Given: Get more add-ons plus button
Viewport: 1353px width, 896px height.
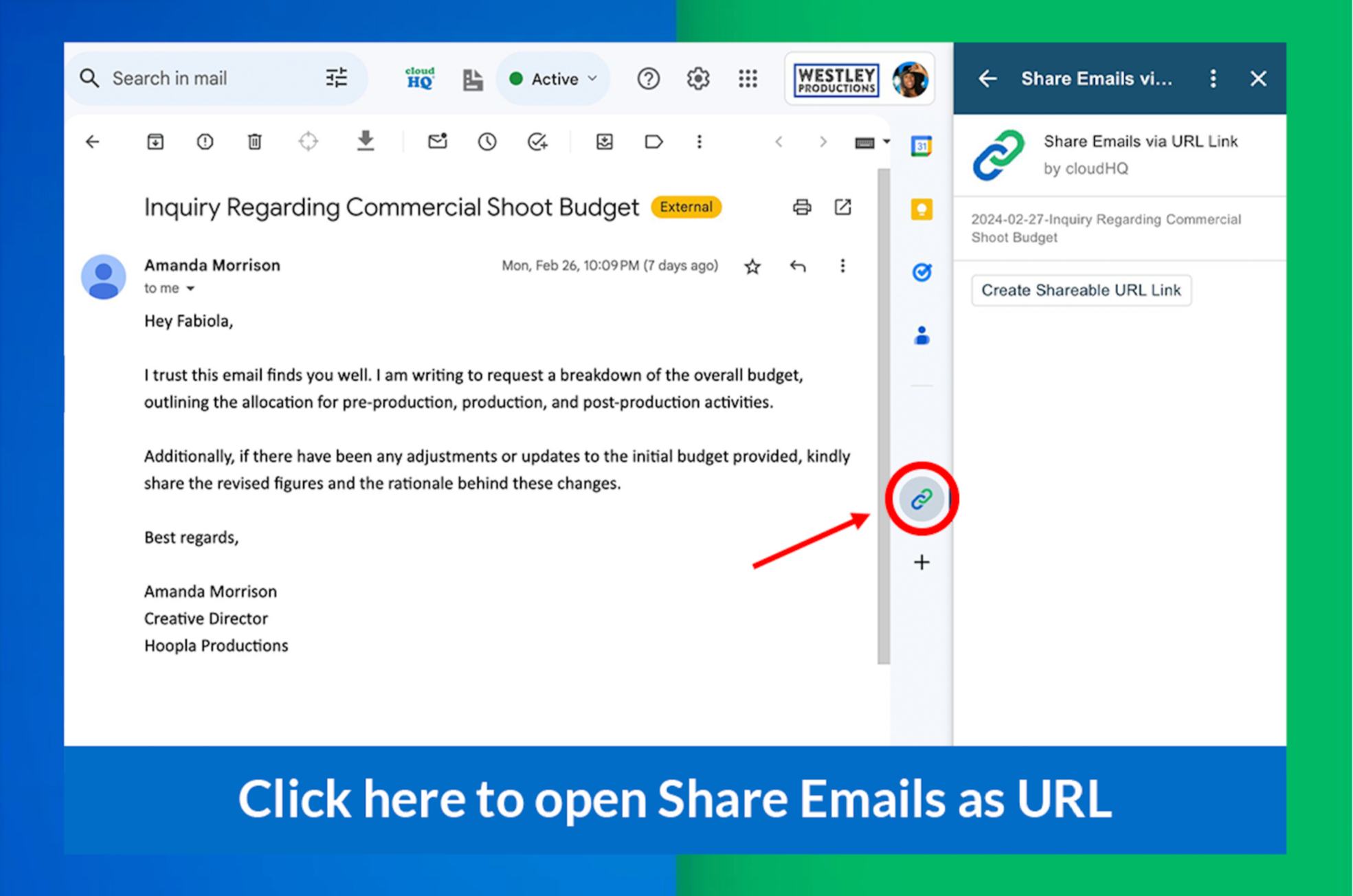Looking at the screenshot, I should (921, 562).
